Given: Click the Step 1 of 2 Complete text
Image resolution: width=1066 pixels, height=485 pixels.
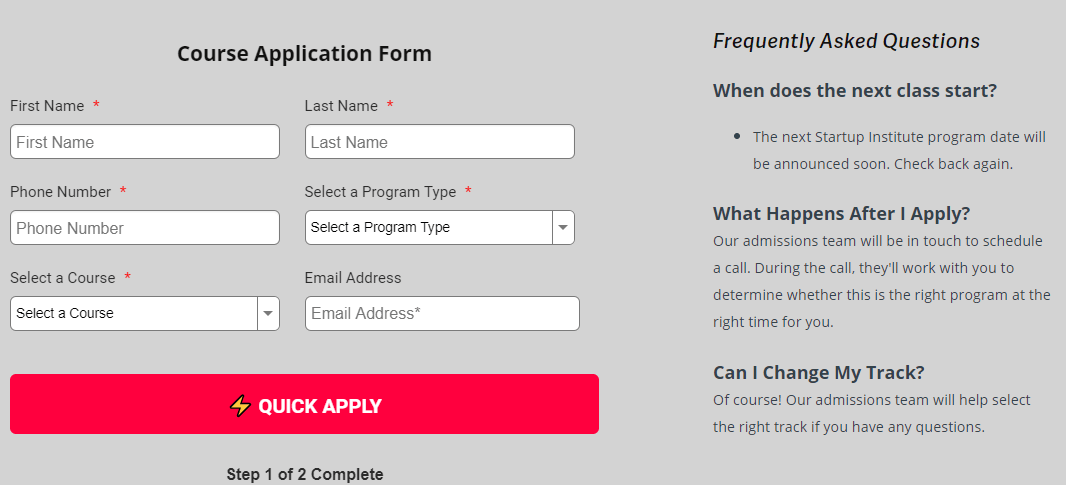Looking at the screenshot, I should click(305, 474).
